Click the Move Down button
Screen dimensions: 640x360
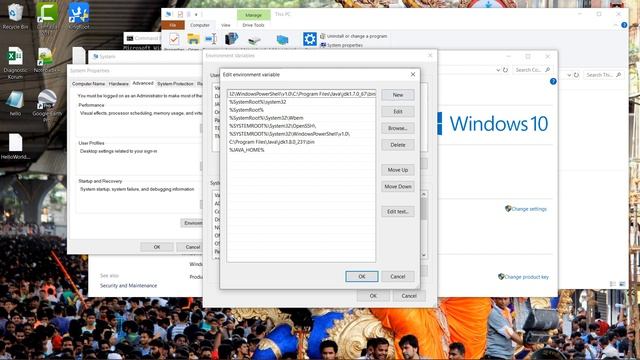click(398, 187)
